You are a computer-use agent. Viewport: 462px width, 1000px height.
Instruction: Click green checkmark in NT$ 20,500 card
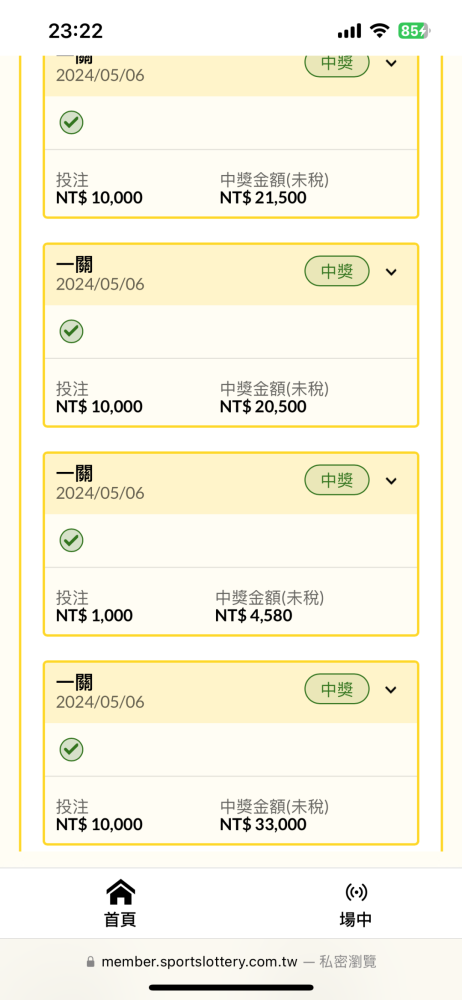[x=71, y=331]
